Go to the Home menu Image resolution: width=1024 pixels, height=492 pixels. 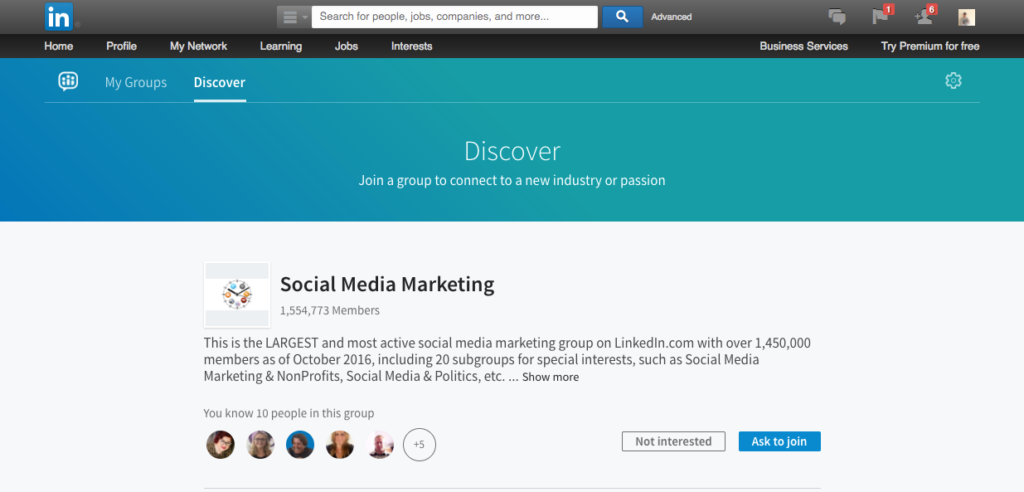(x=59, y=46)
